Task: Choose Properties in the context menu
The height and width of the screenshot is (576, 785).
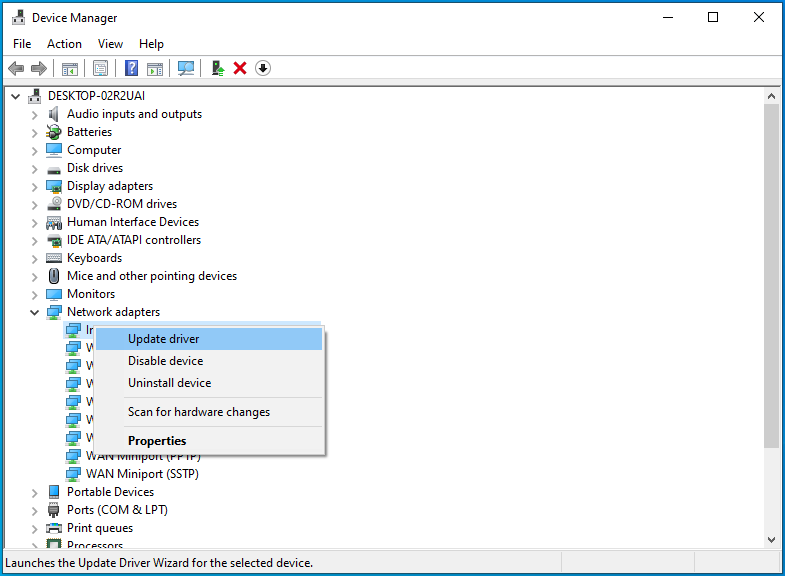Action: 209,441
